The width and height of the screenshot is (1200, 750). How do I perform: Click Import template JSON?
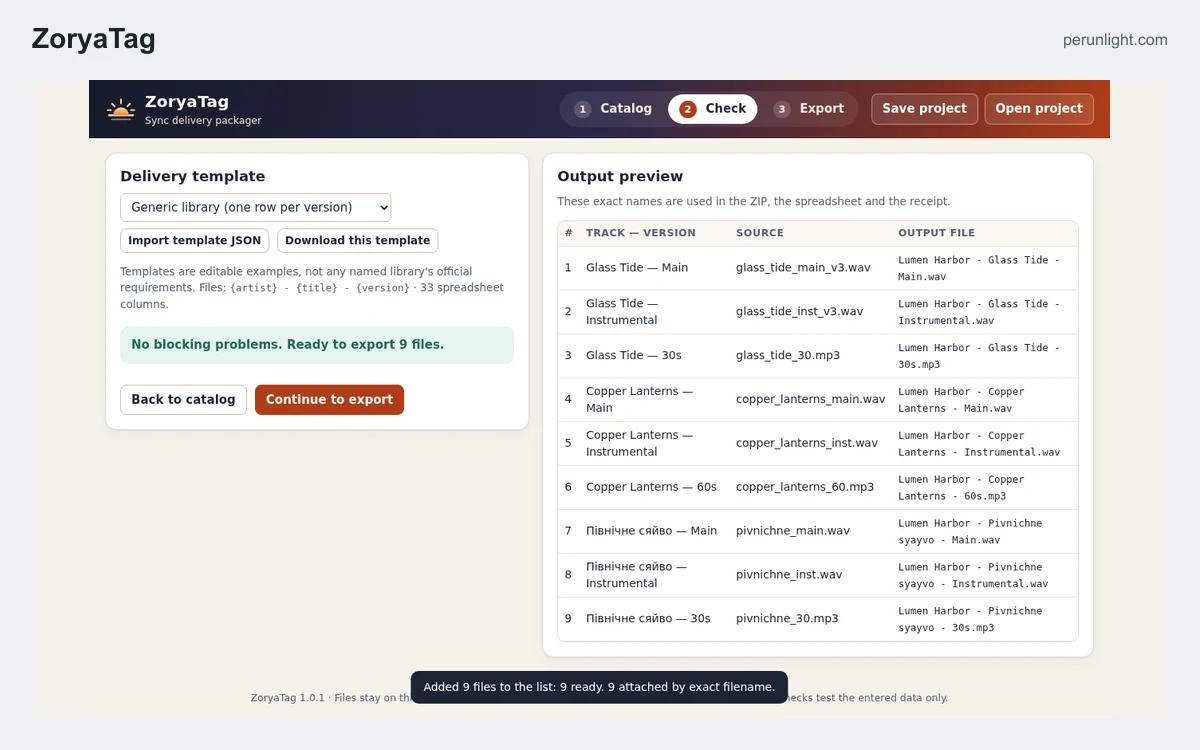[195, 241]
